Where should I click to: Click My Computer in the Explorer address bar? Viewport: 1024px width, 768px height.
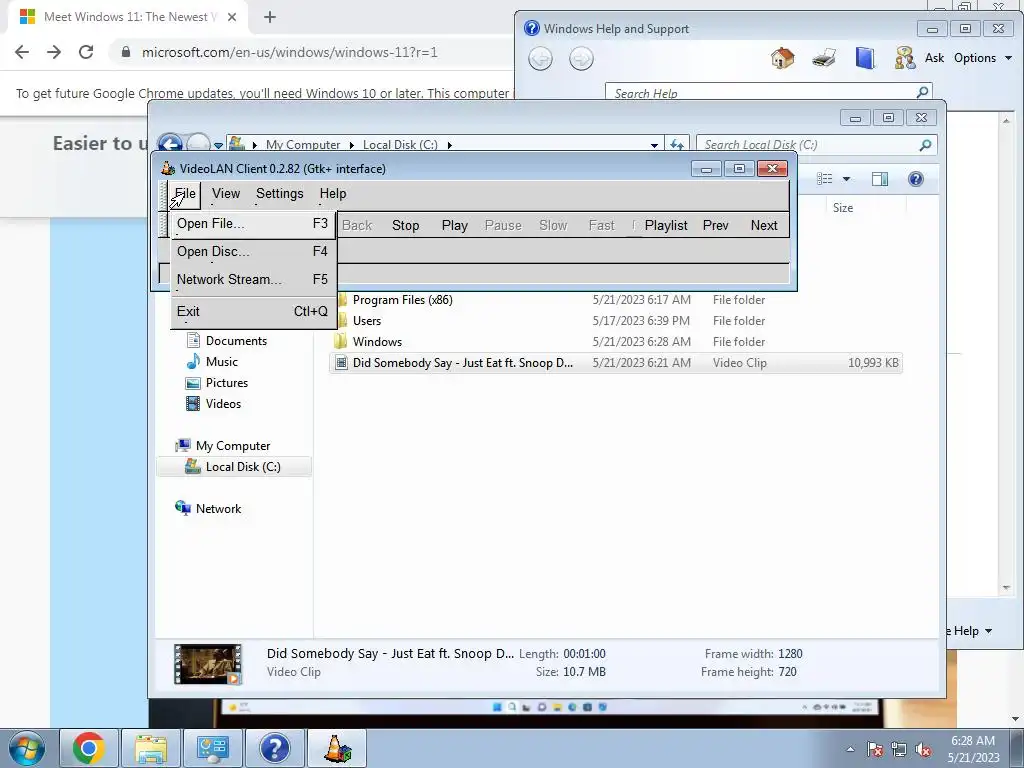[303, 145]
